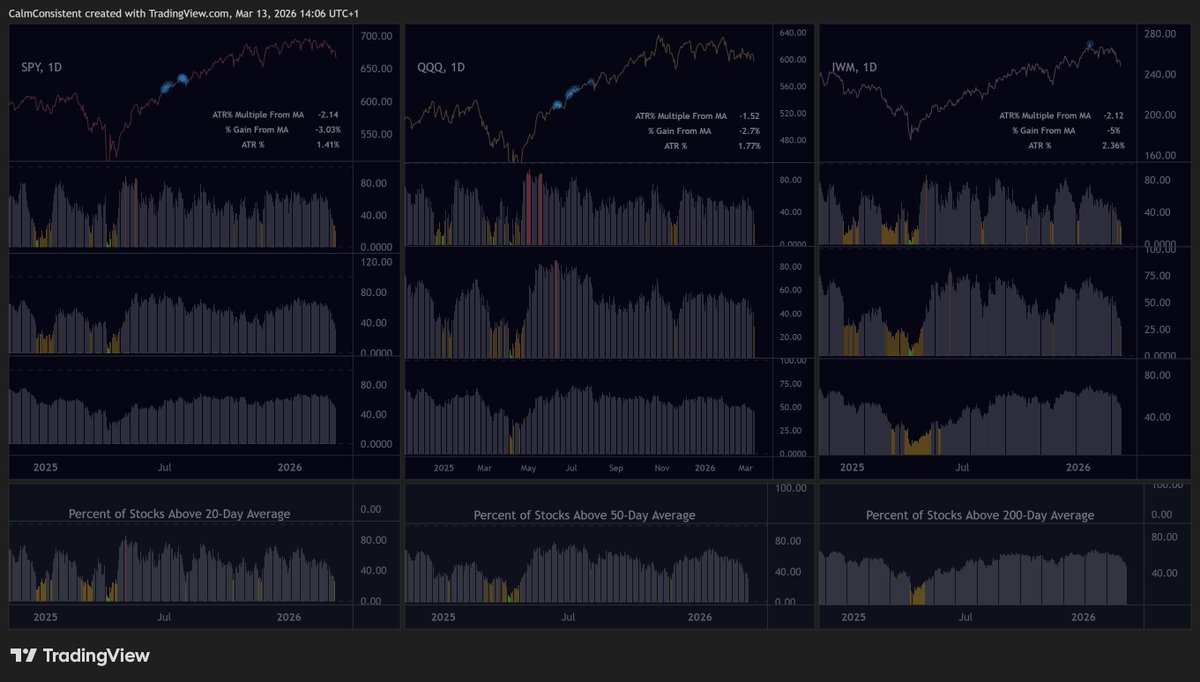Click the 'Percent of Stocks Above 20-Day Average' title
Image resolution: width=1200 pixels, height=682 pixels.
179,514
